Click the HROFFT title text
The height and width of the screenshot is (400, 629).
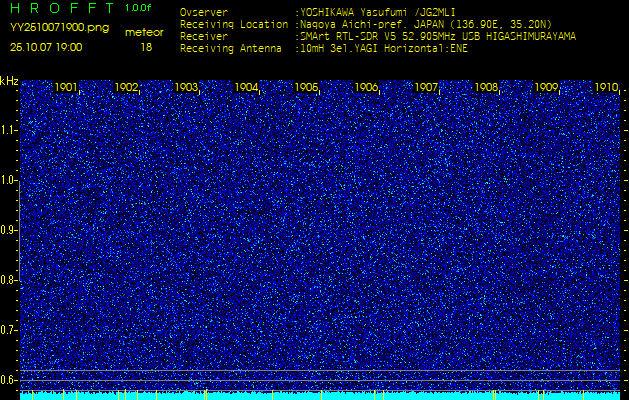62,8
